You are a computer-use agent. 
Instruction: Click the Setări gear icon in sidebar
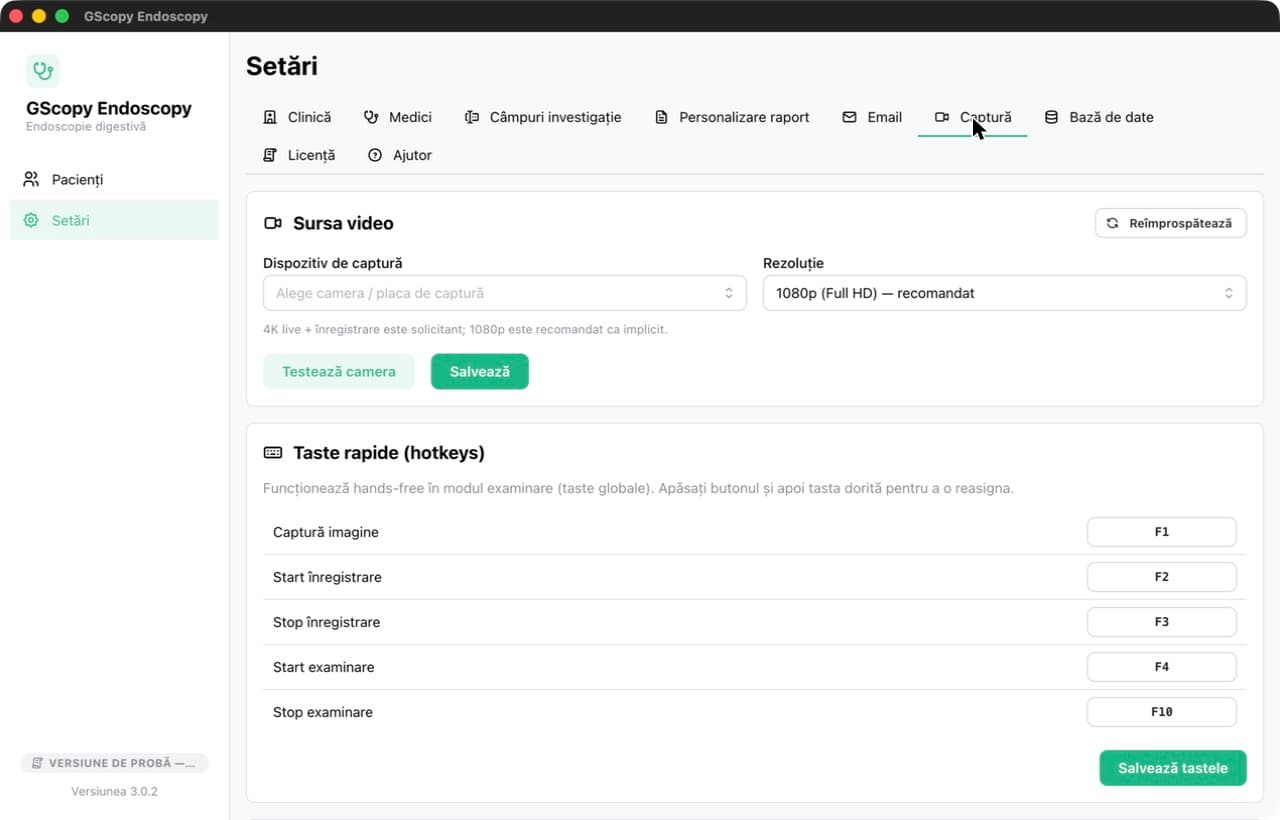tap(31, 220)
